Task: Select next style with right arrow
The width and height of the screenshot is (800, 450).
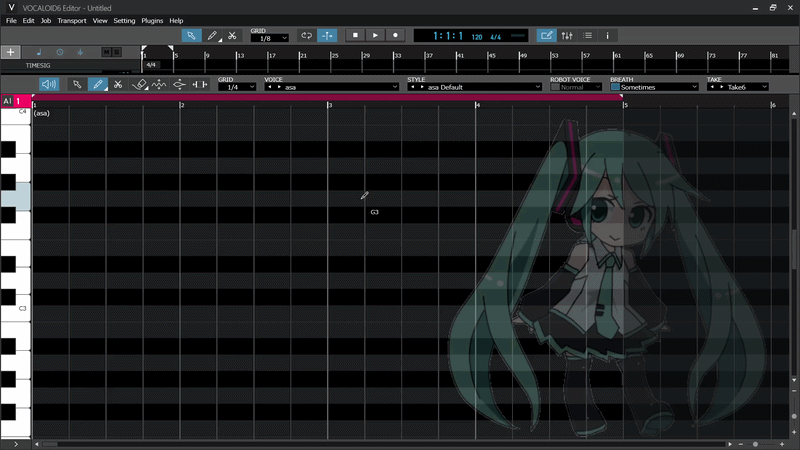Action: [x=421, y=87]
